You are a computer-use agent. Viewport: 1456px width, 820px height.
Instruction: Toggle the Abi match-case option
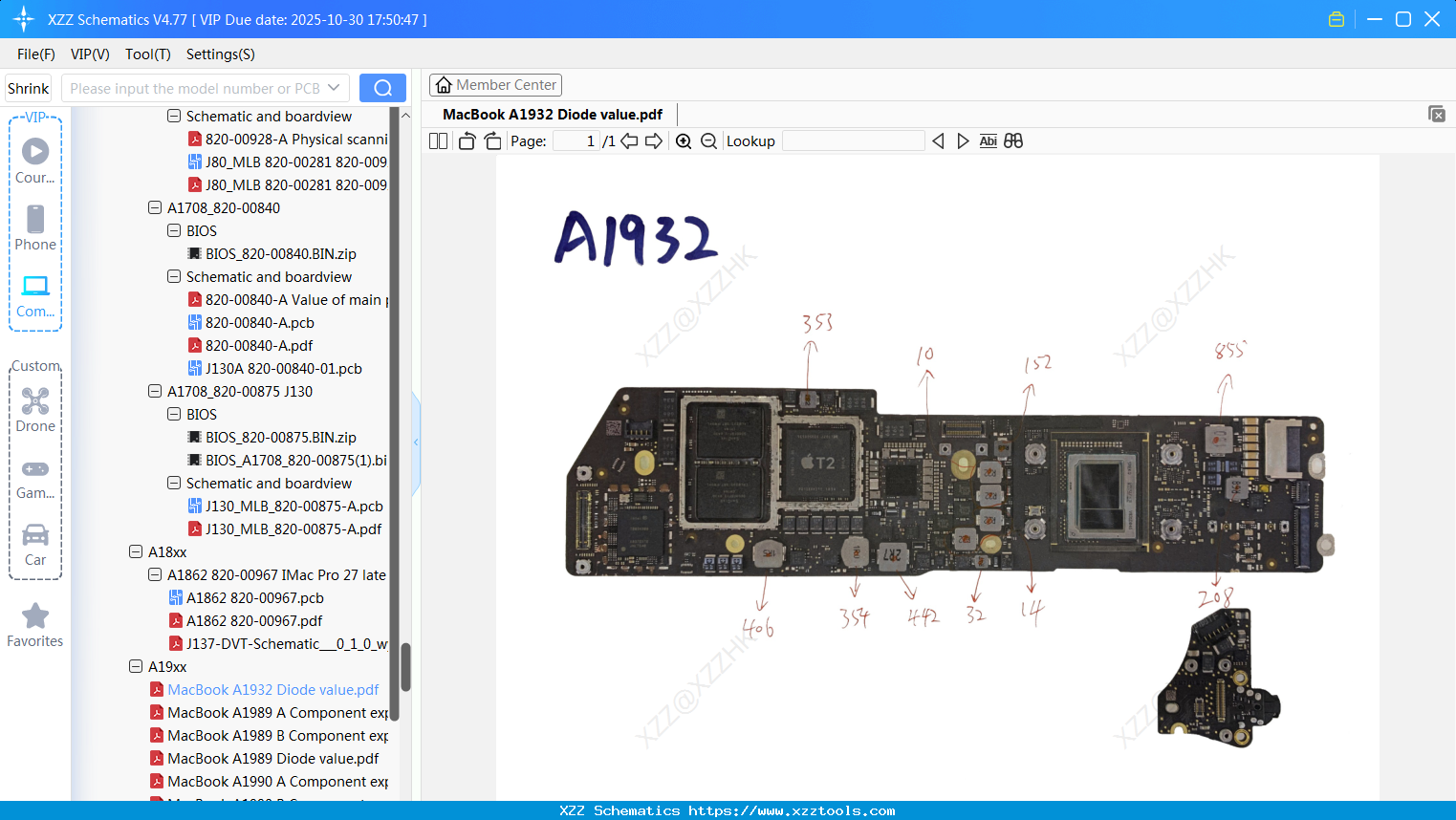tap(989, 141)
